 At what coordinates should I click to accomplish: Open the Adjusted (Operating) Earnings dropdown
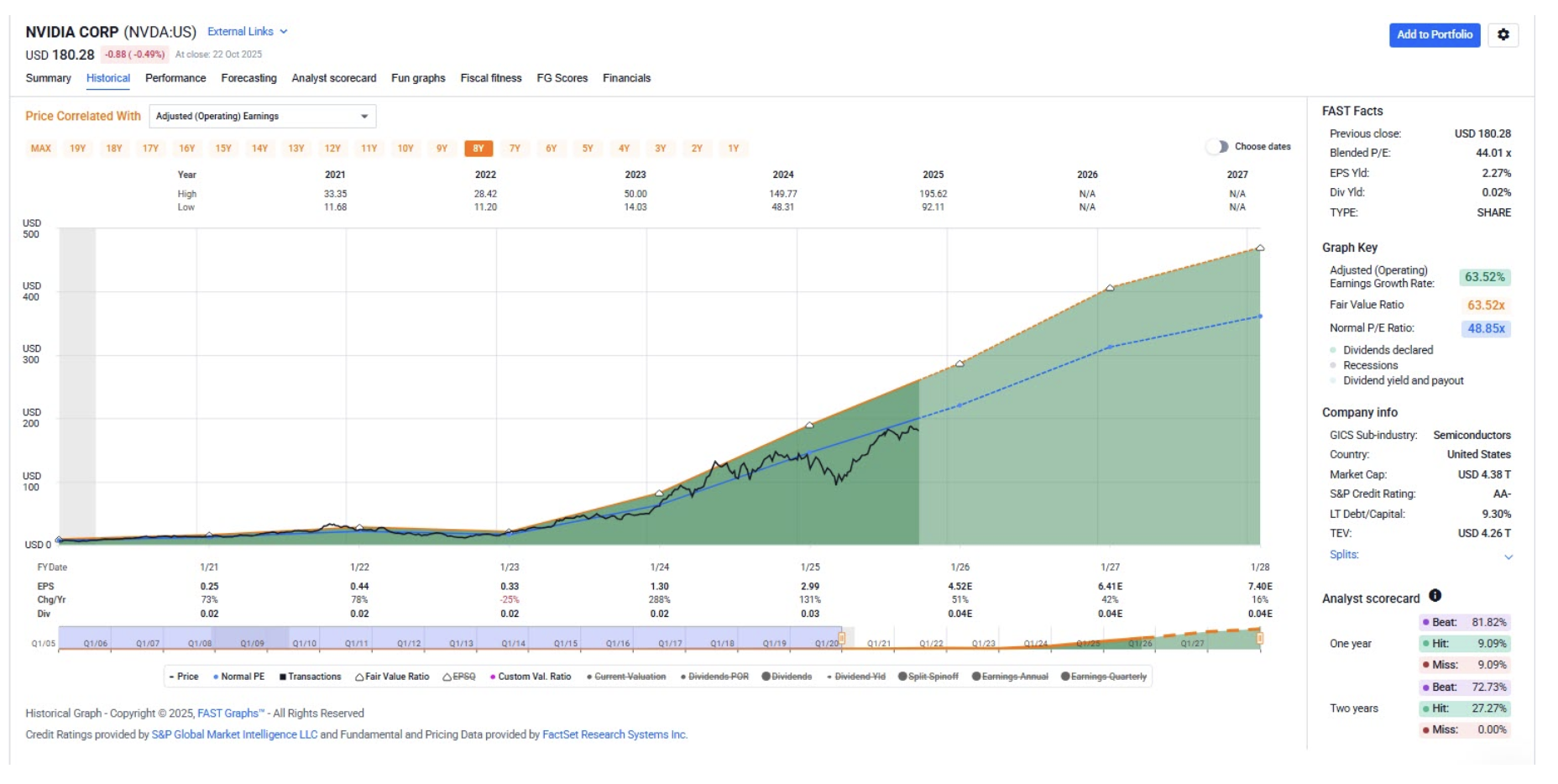click(262, 116)
